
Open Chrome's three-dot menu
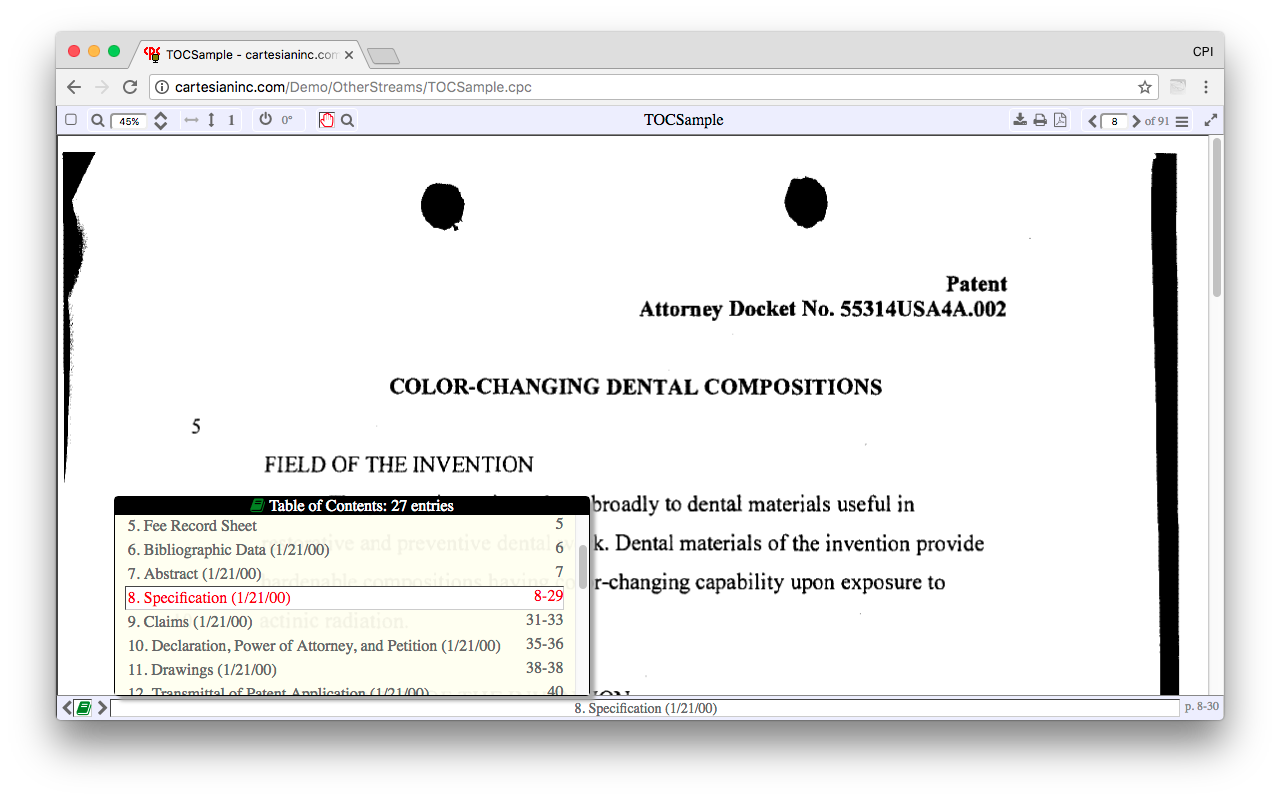(1206, 87)
